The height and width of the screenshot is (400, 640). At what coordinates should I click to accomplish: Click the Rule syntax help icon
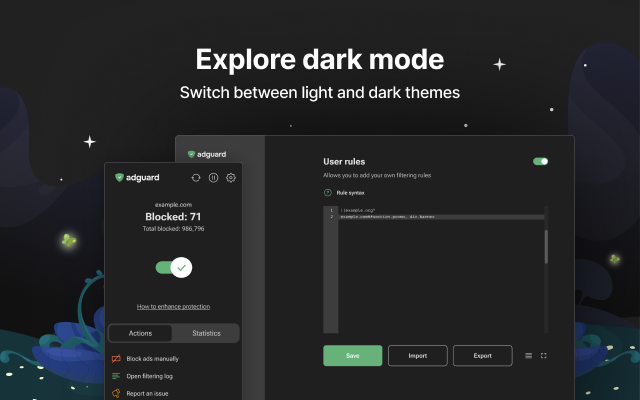[328, 193]
